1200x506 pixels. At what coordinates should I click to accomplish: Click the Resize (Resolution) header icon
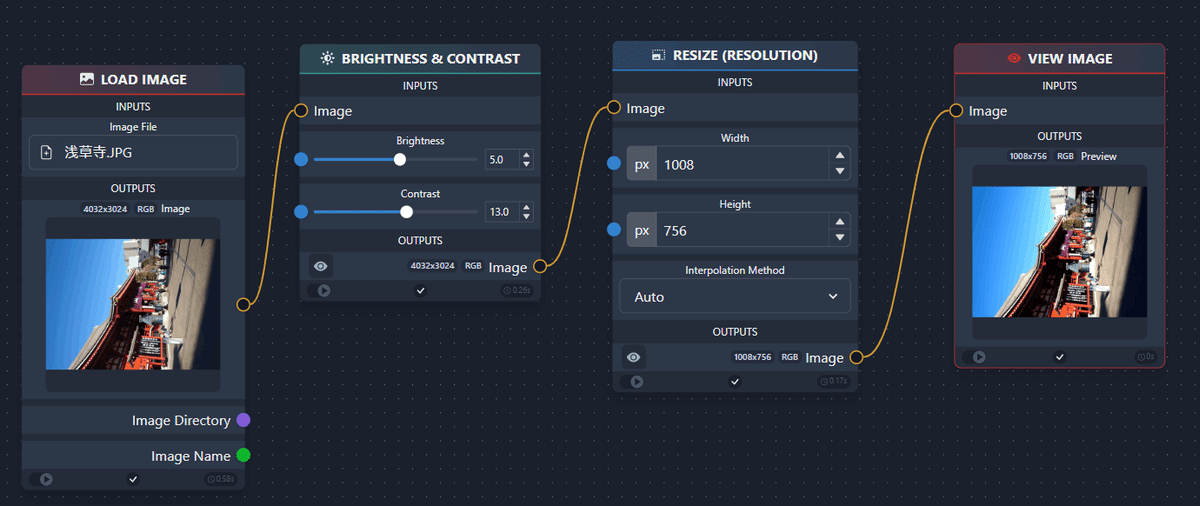pos(658,56)
